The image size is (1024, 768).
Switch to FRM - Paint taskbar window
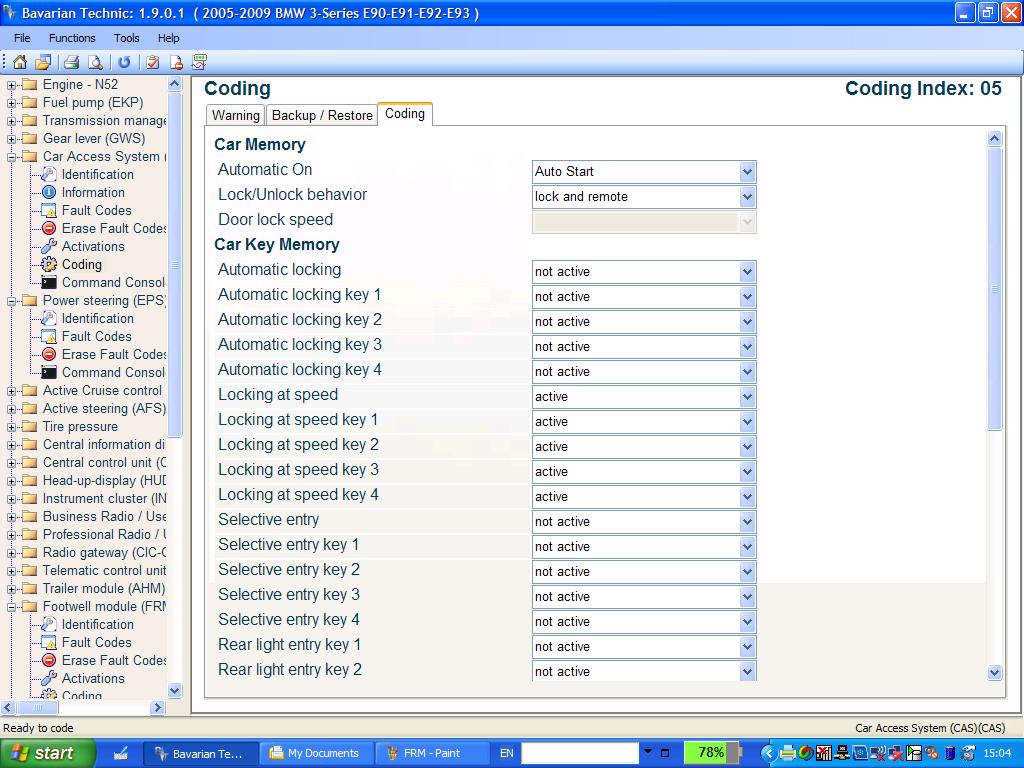point(431,753)
